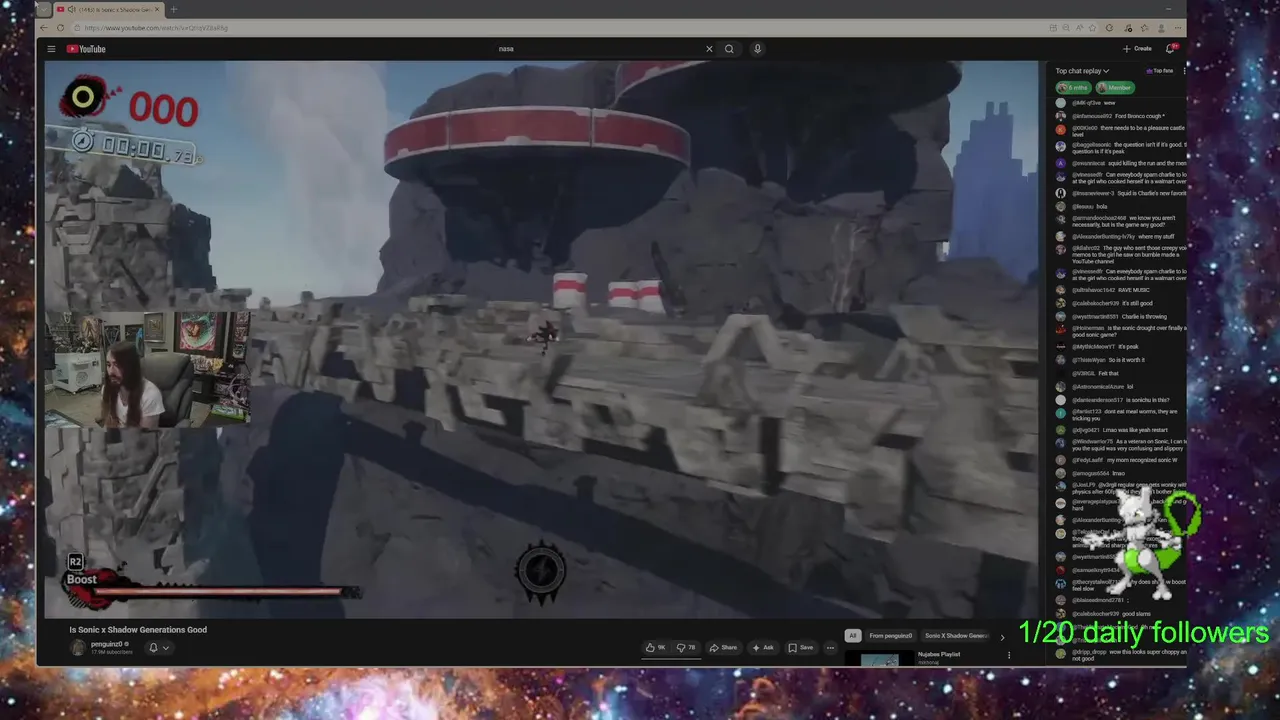Screen dimensions: 1280x720
Task: Share the video
Action: point(723,648)
